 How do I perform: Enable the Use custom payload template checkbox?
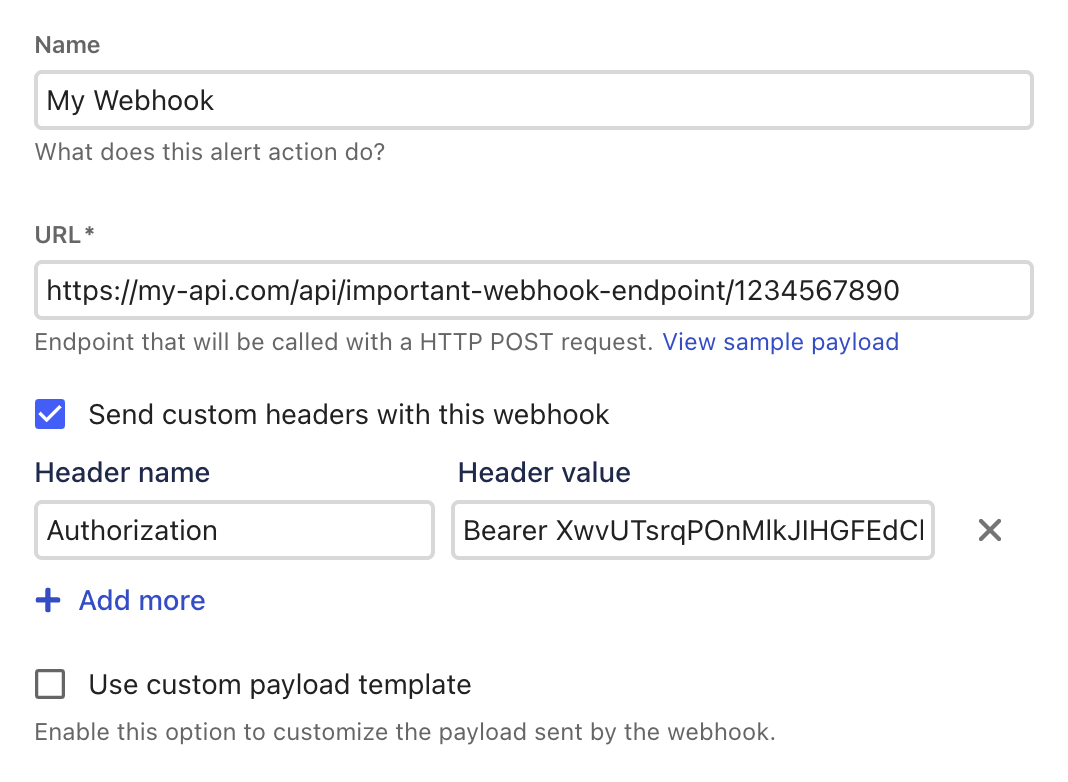[x=50, y=684]
